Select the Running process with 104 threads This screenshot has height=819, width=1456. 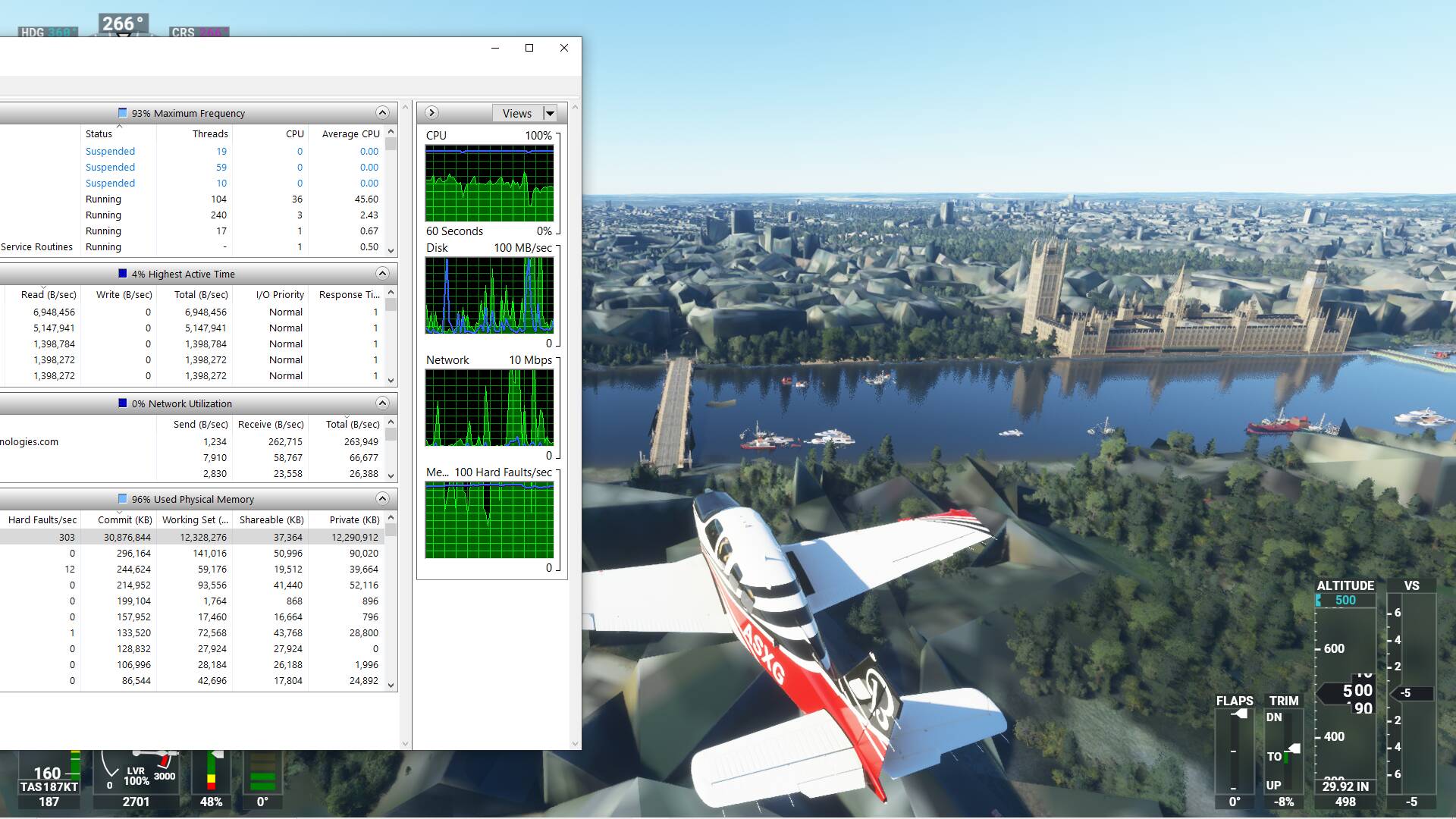(x=192, y=199)
